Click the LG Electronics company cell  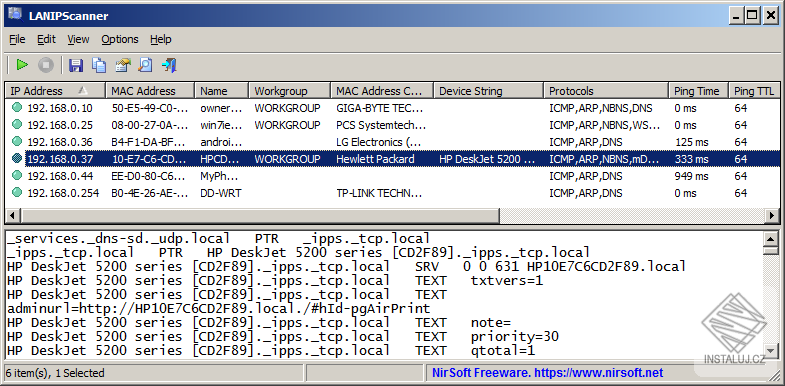coord(378,142)
